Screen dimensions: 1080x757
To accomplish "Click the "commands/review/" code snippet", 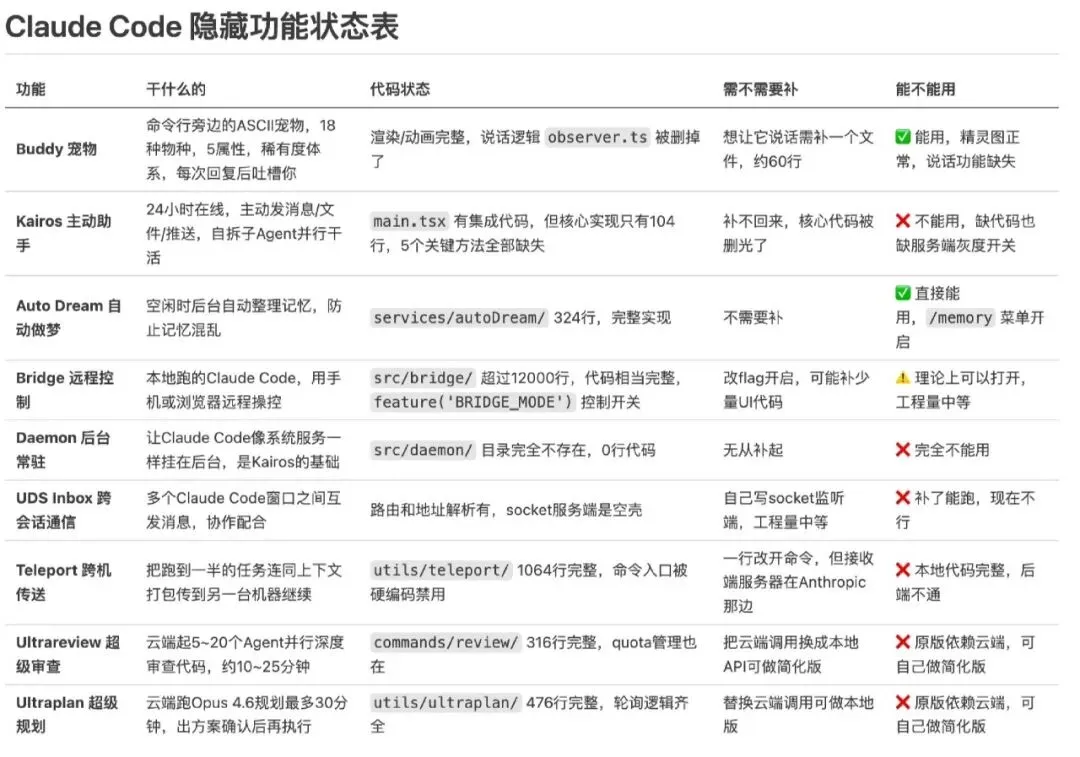I will 446,643.
